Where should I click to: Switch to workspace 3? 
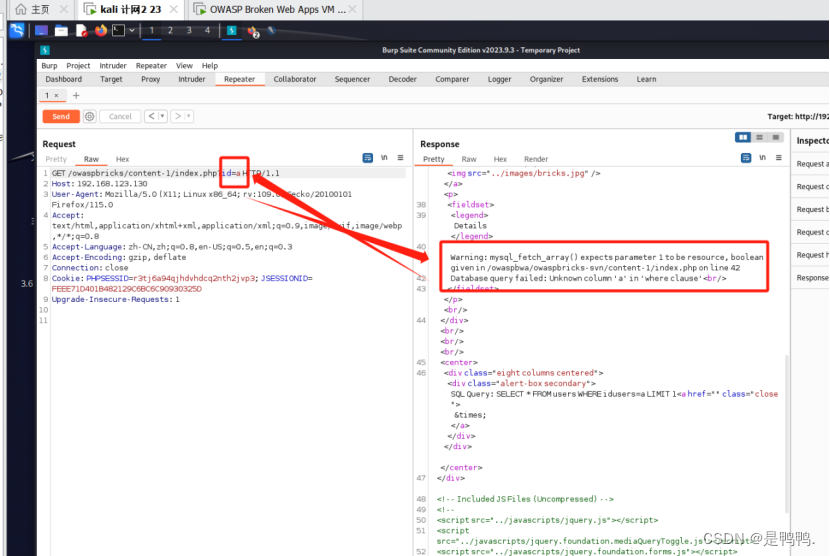188,30
